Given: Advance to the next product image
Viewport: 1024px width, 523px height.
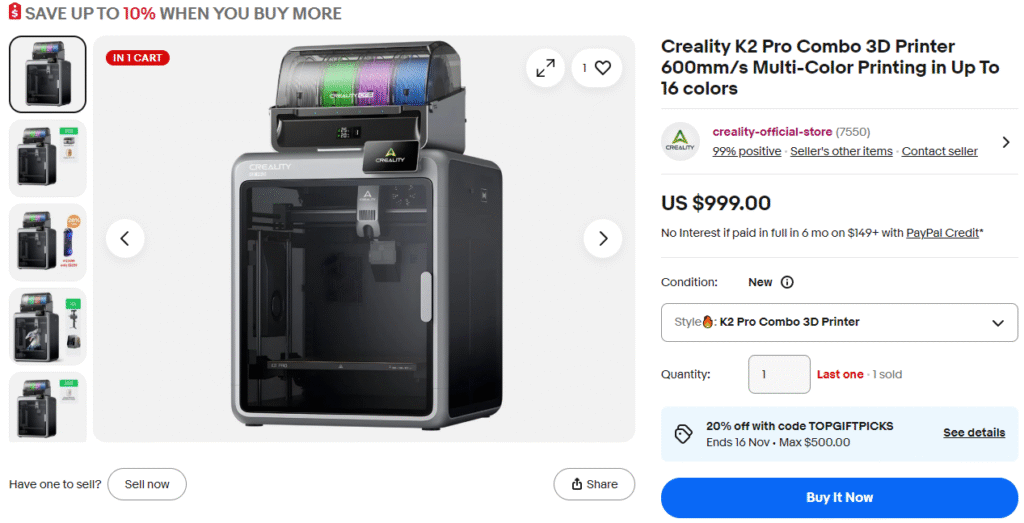Looking at the screenshot, I should (603, 238).
